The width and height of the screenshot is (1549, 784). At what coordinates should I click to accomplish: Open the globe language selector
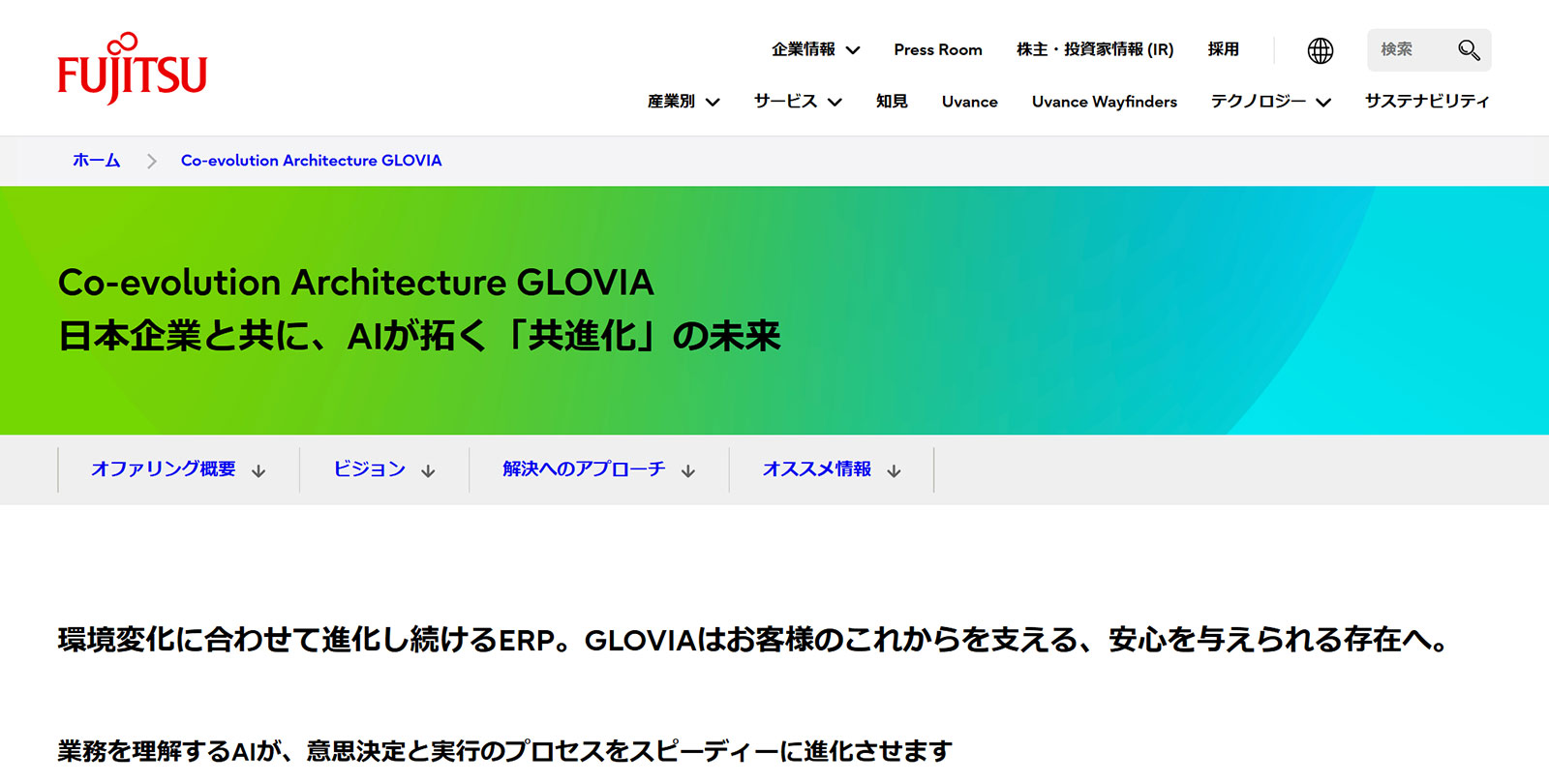(1321, 50)
